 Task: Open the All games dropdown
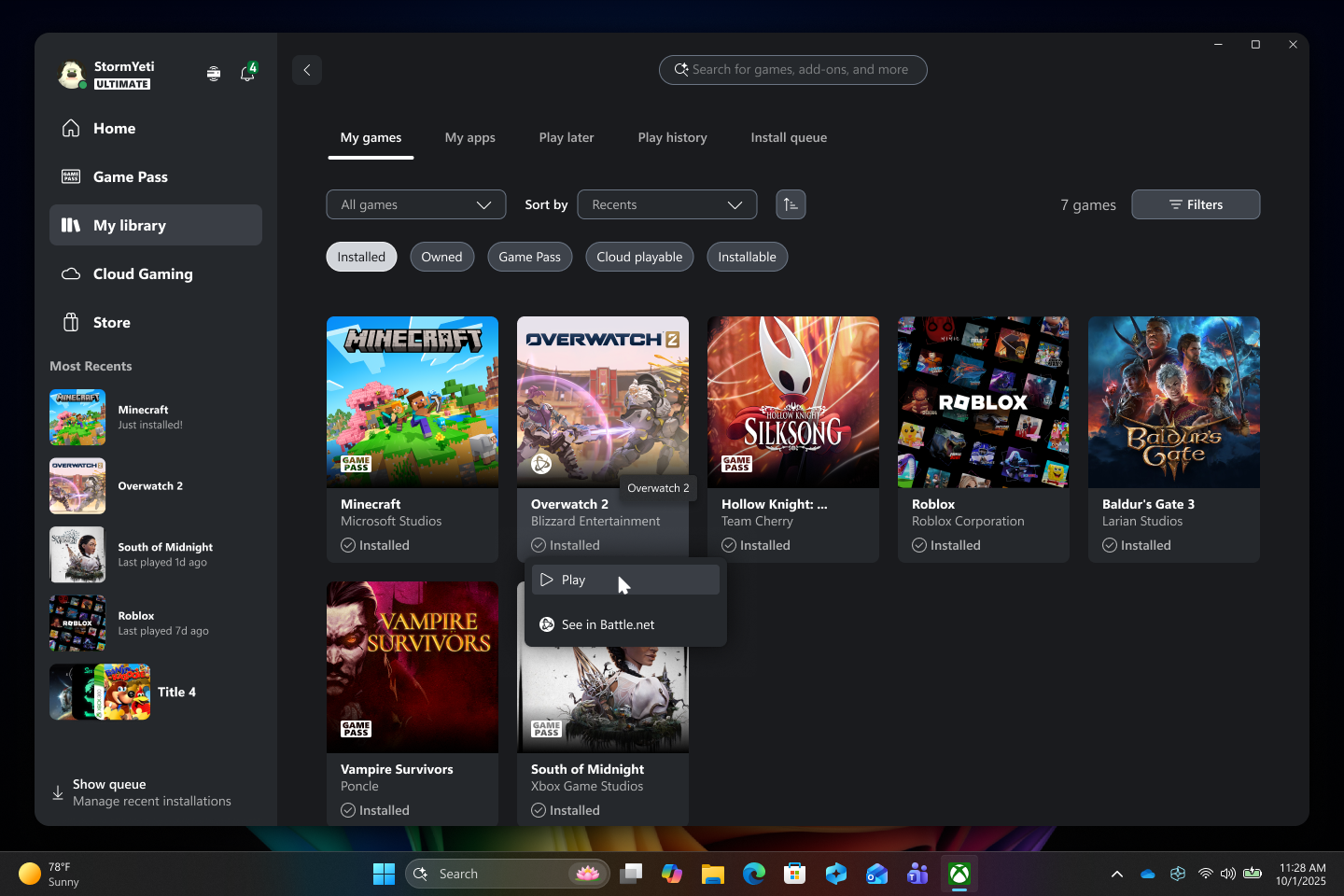(x=416, y=204)
